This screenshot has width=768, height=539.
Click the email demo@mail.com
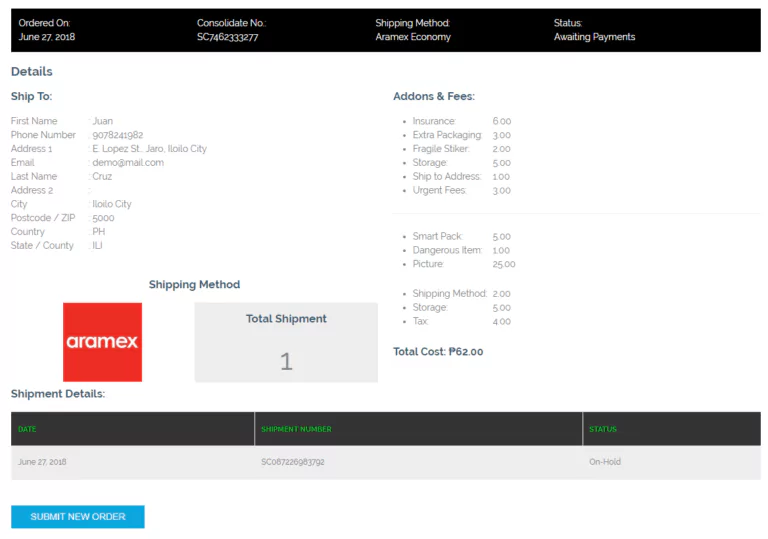(128, 162)
